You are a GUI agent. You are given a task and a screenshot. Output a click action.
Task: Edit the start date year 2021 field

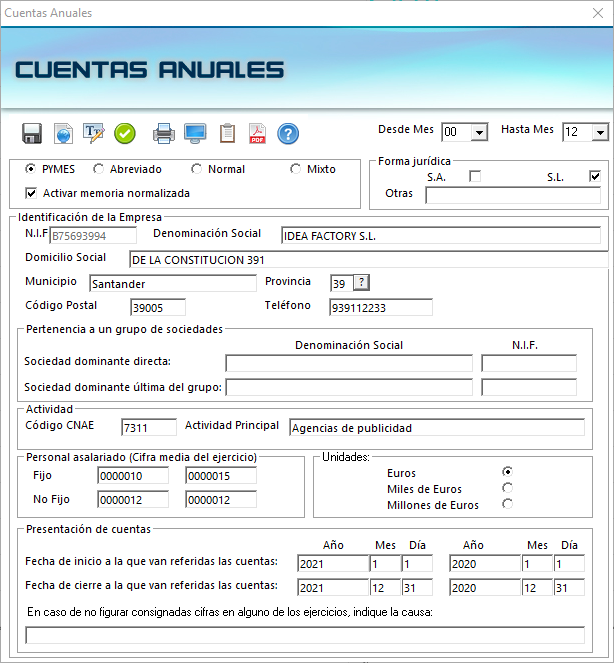click(333, 564)
